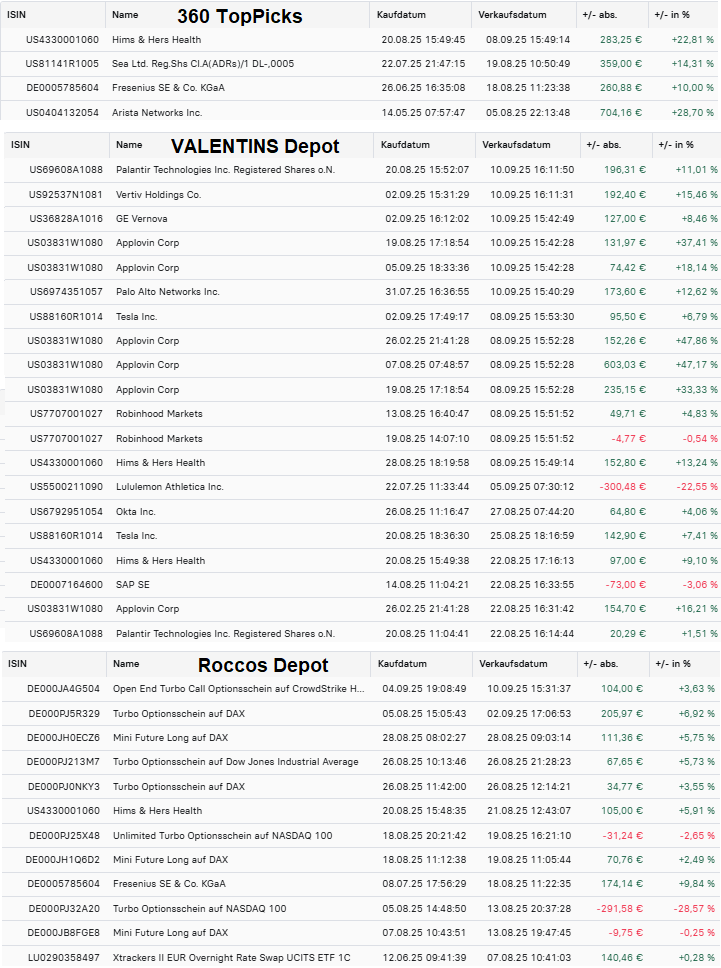The width and height of the screenshot is (721, 968).
Task: Click the -22,55 % percentage cell
Action: [x=697, y=486]
